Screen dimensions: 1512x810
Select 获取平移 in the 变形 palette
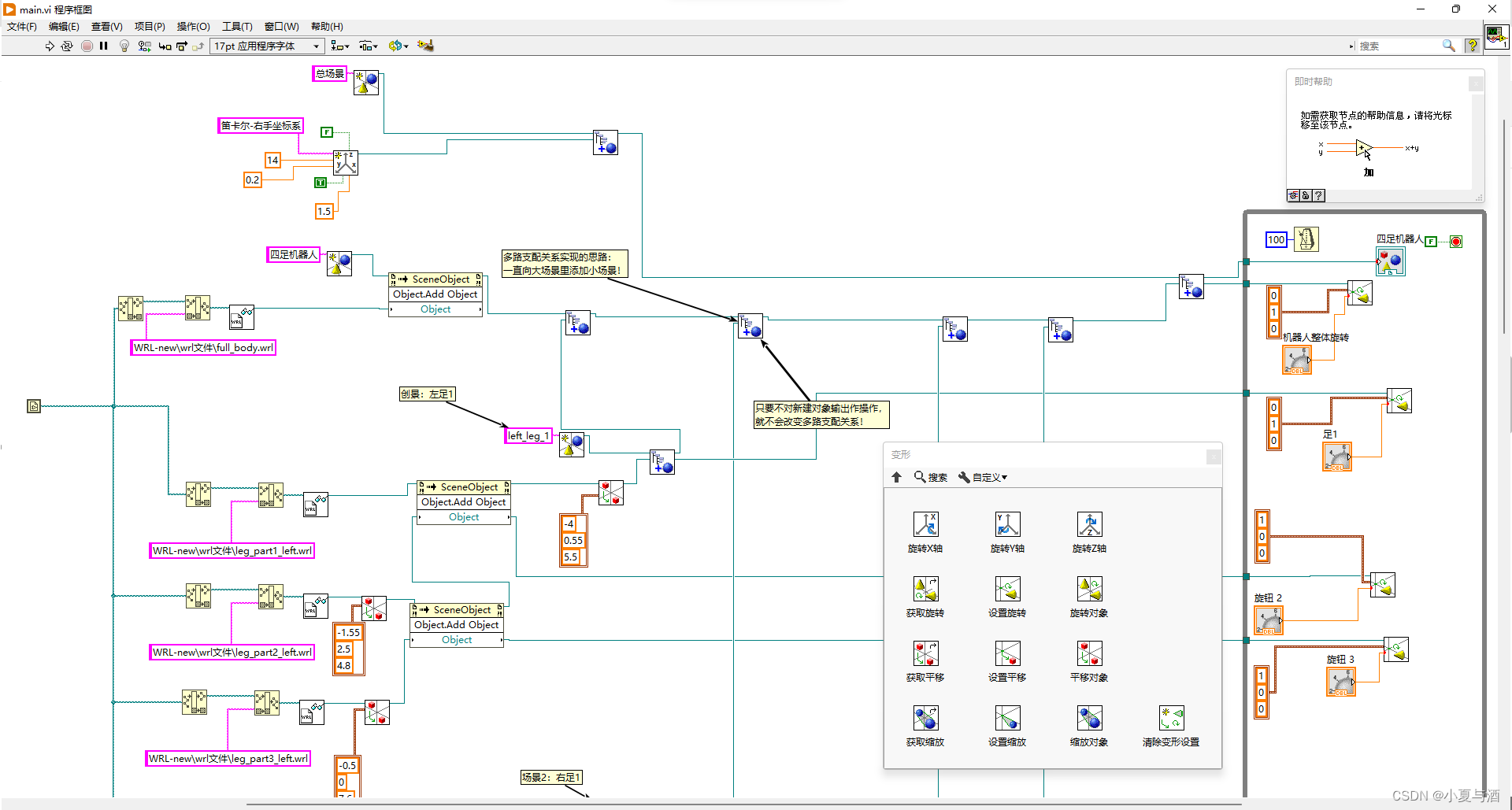pyautogui.click(x=925, y=660)
